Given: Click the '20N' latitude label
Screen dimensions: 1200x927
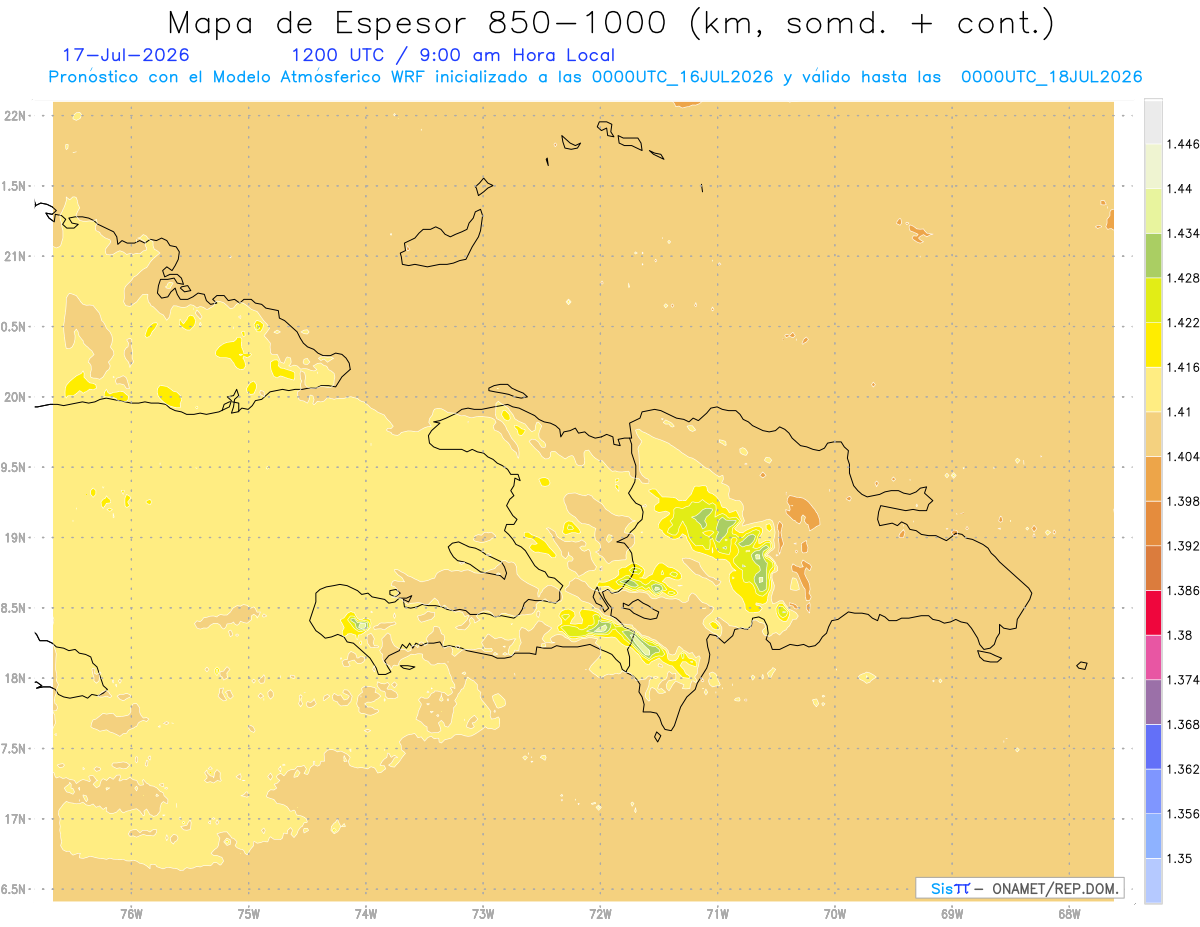Looking at the screenshot, I should pos(14,398).
